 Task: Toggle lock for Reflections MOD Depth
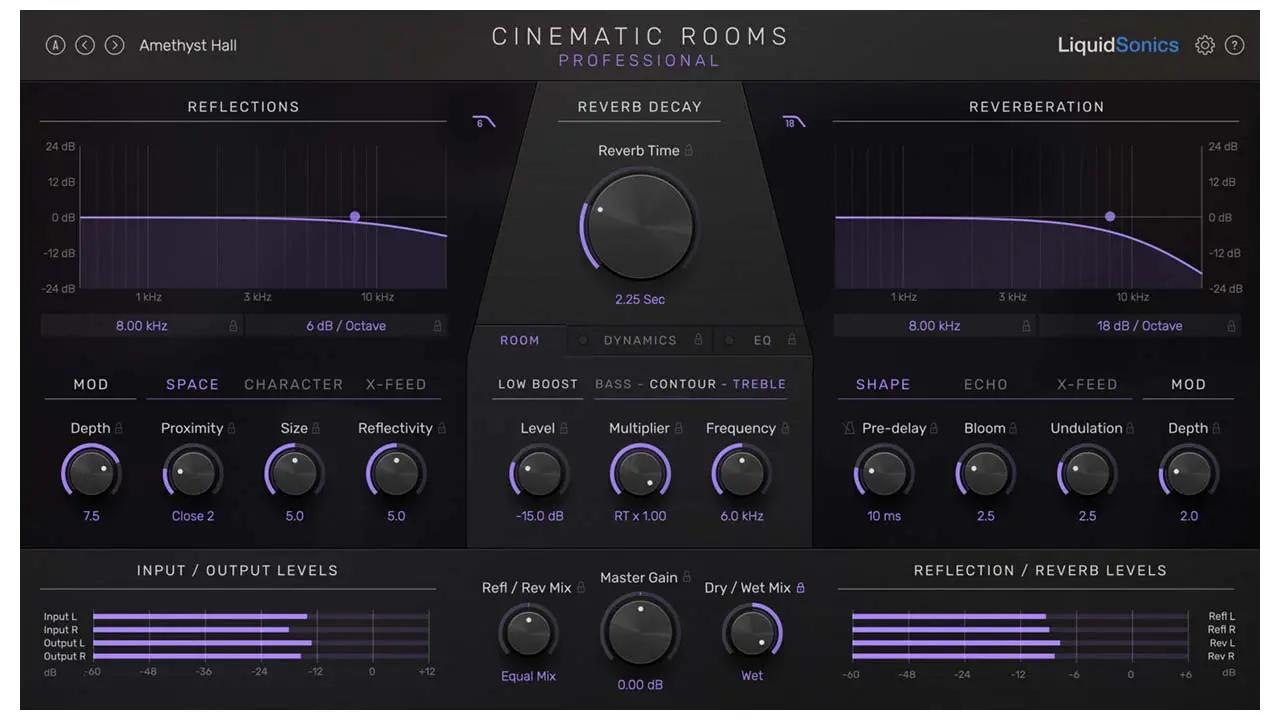click(x=119, y=428)
